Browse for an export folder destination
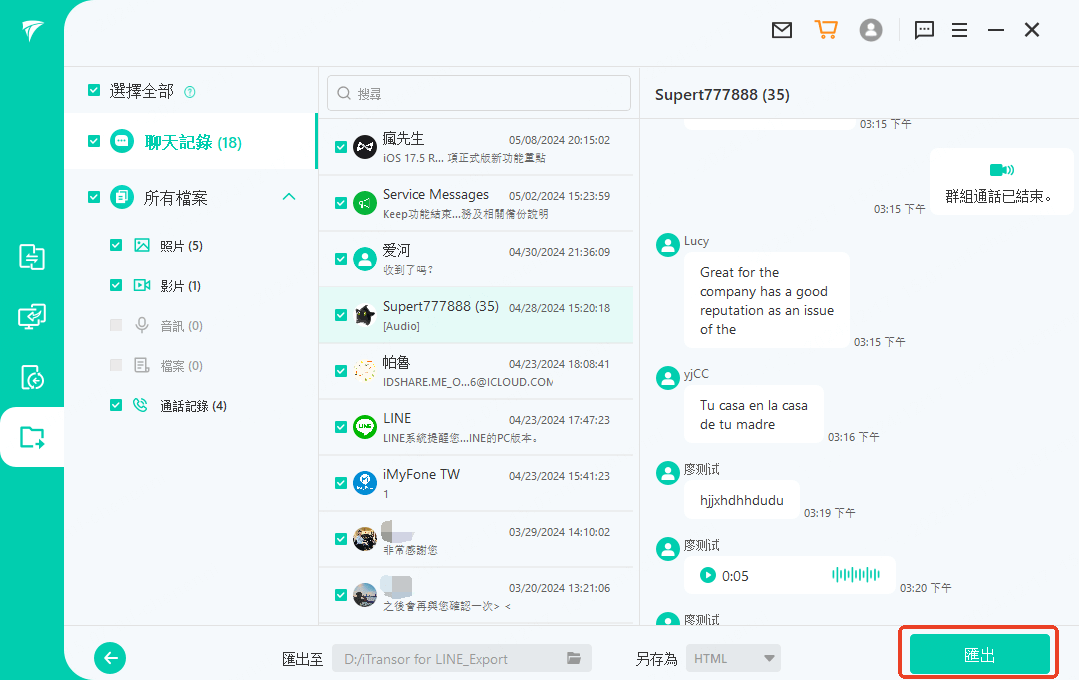 tap(572, 657)
